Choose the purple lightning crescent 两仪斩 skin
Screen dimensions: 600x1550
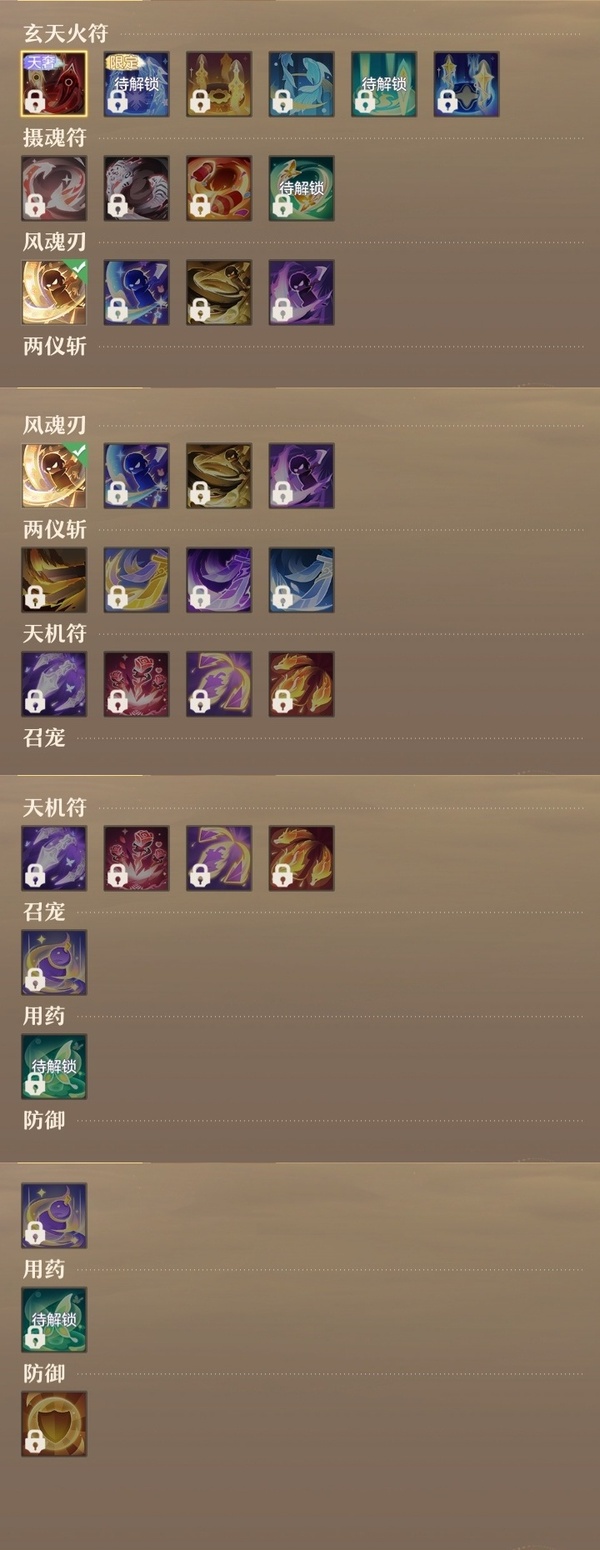(x=218, y=580)
